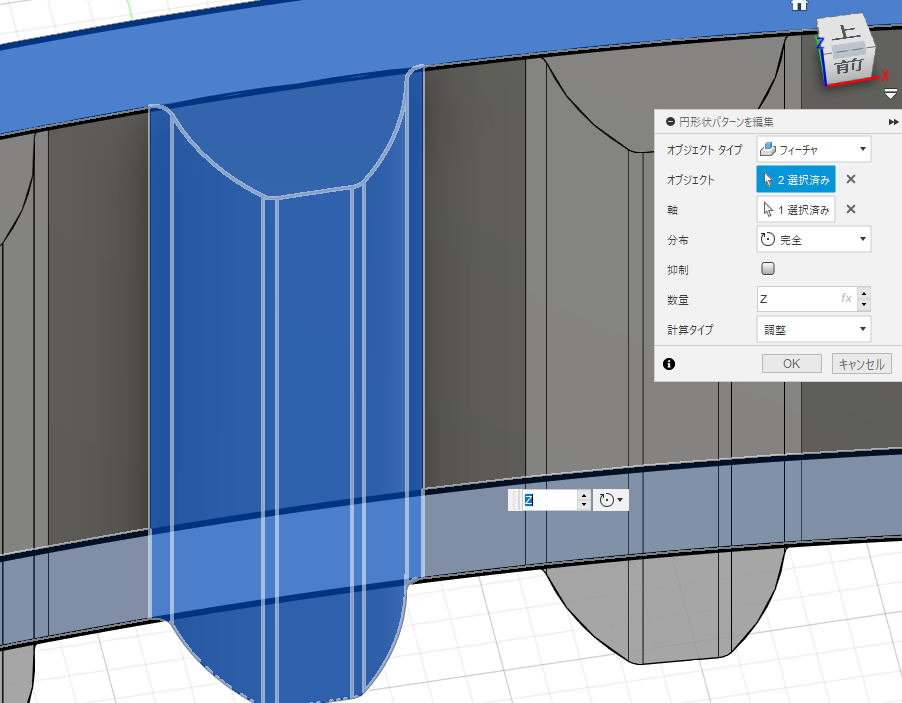Click the info icon in dialog footer

(669, 364)
